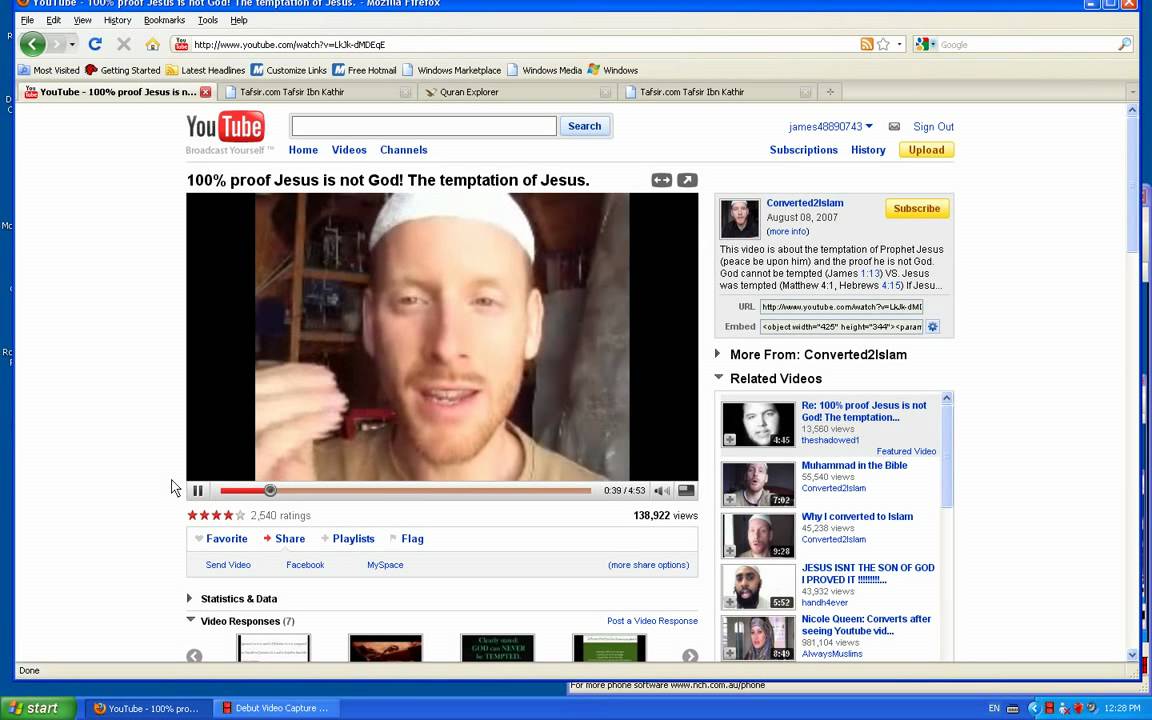Open the Google search engine dropdown
The width and height of the screenshot is (1152, 720).
[x=926, y=44]
